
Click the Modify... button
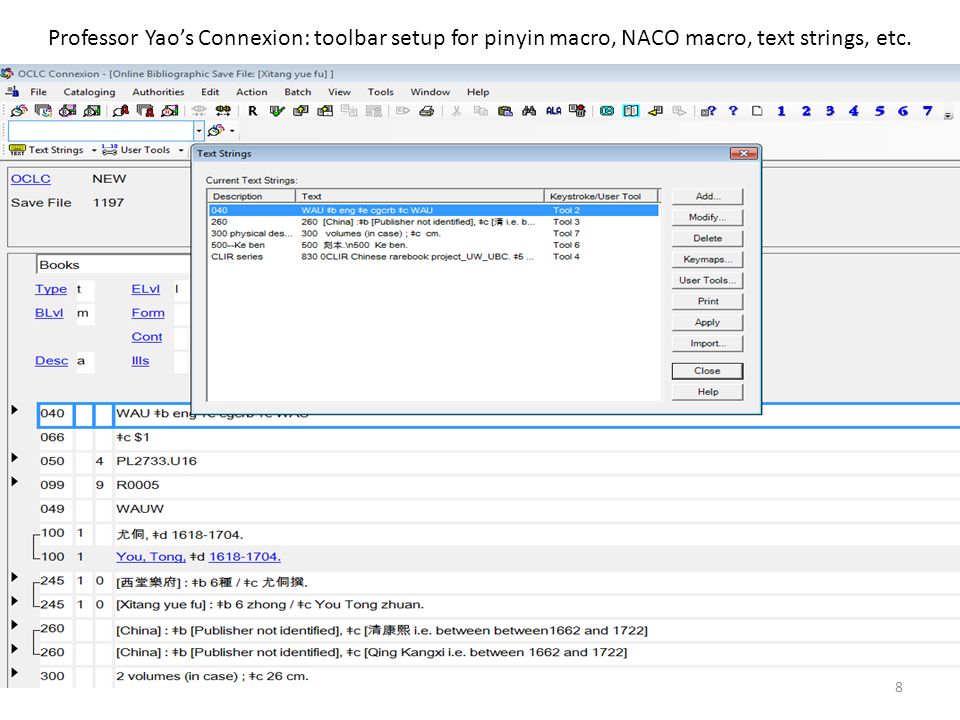pos(707,217)
